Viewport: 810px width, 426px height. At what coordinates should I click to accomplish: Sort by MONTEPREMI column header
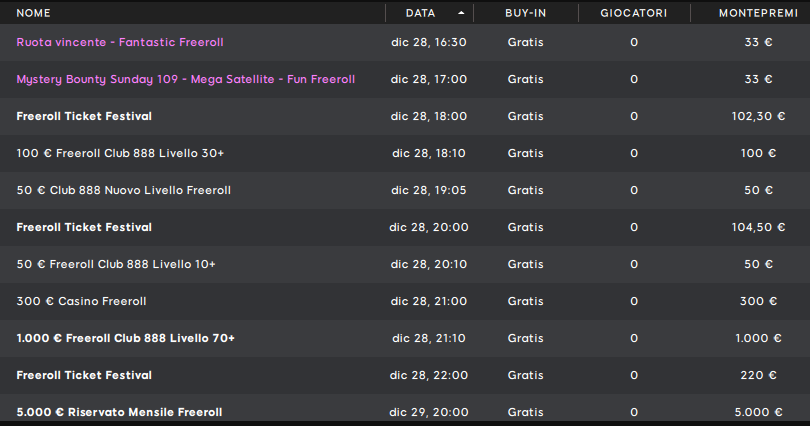pyautogui.click(x=758, y=13)
